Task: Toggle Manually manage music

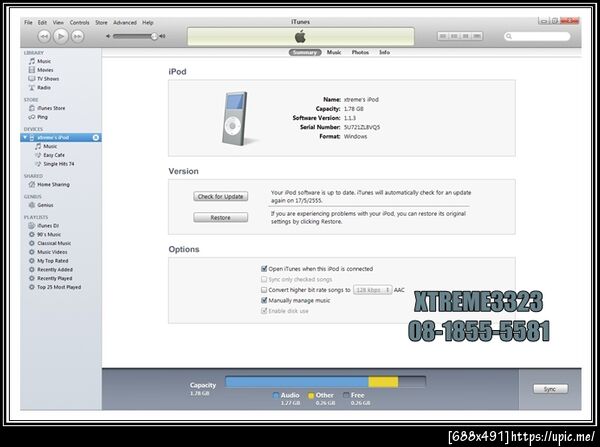Action: 264,300
